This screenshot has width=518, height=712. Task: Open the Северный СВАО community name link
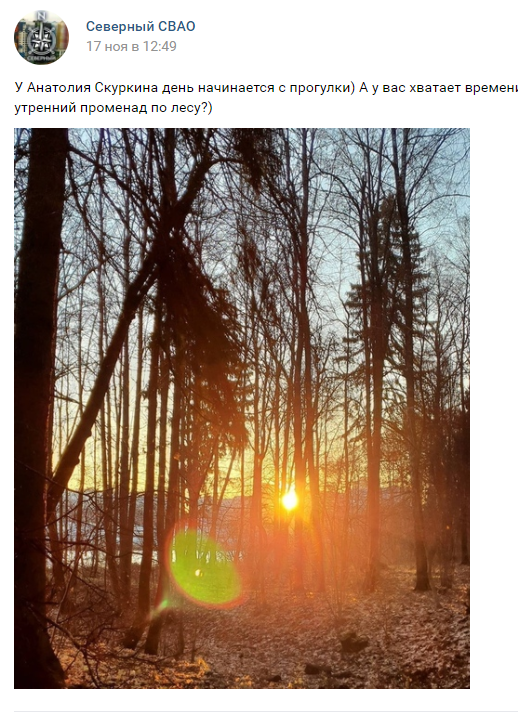pyautogui.click(x=141, y=26)
